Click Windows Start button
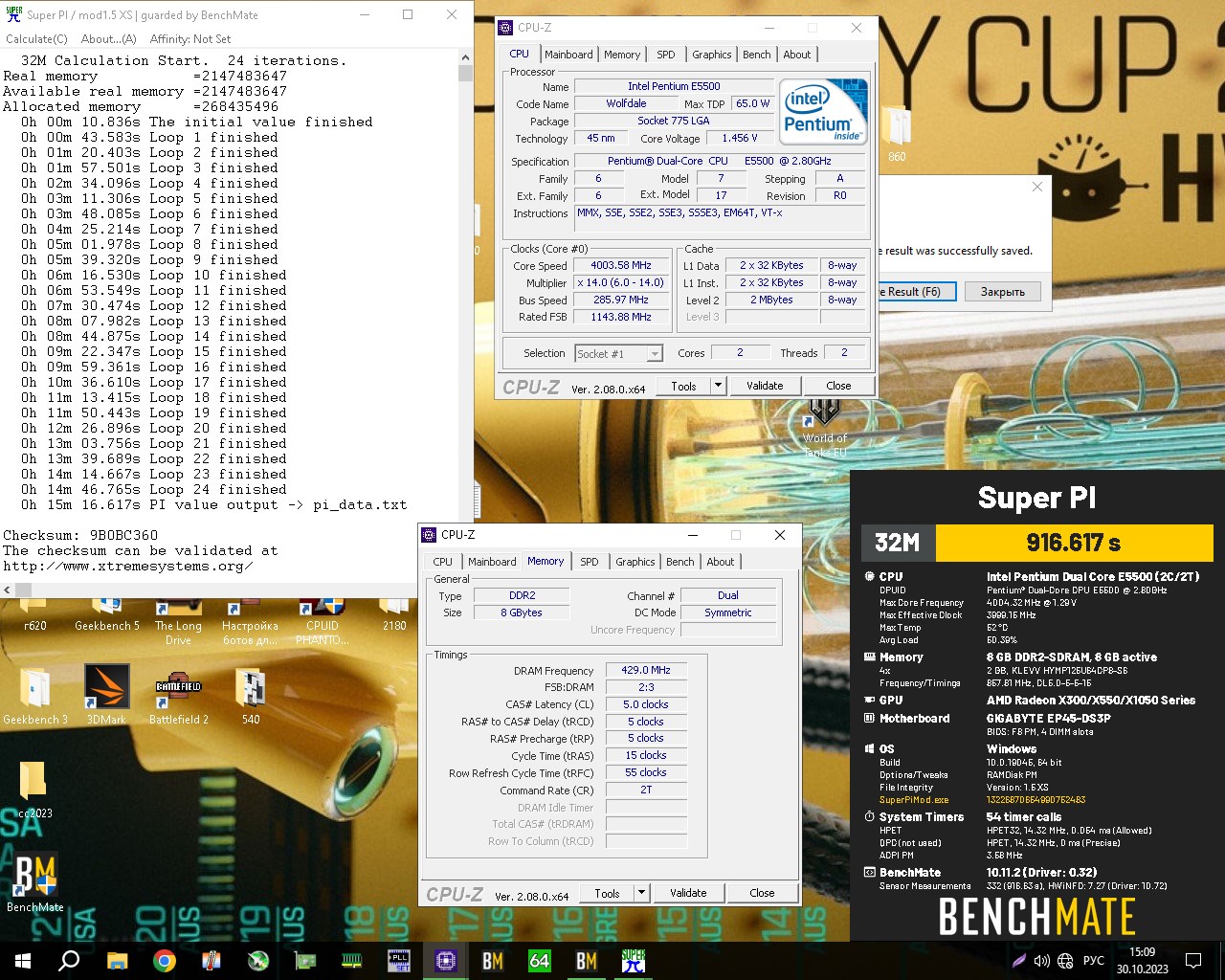Screen dimensions: 1225x980 (23, 960)
